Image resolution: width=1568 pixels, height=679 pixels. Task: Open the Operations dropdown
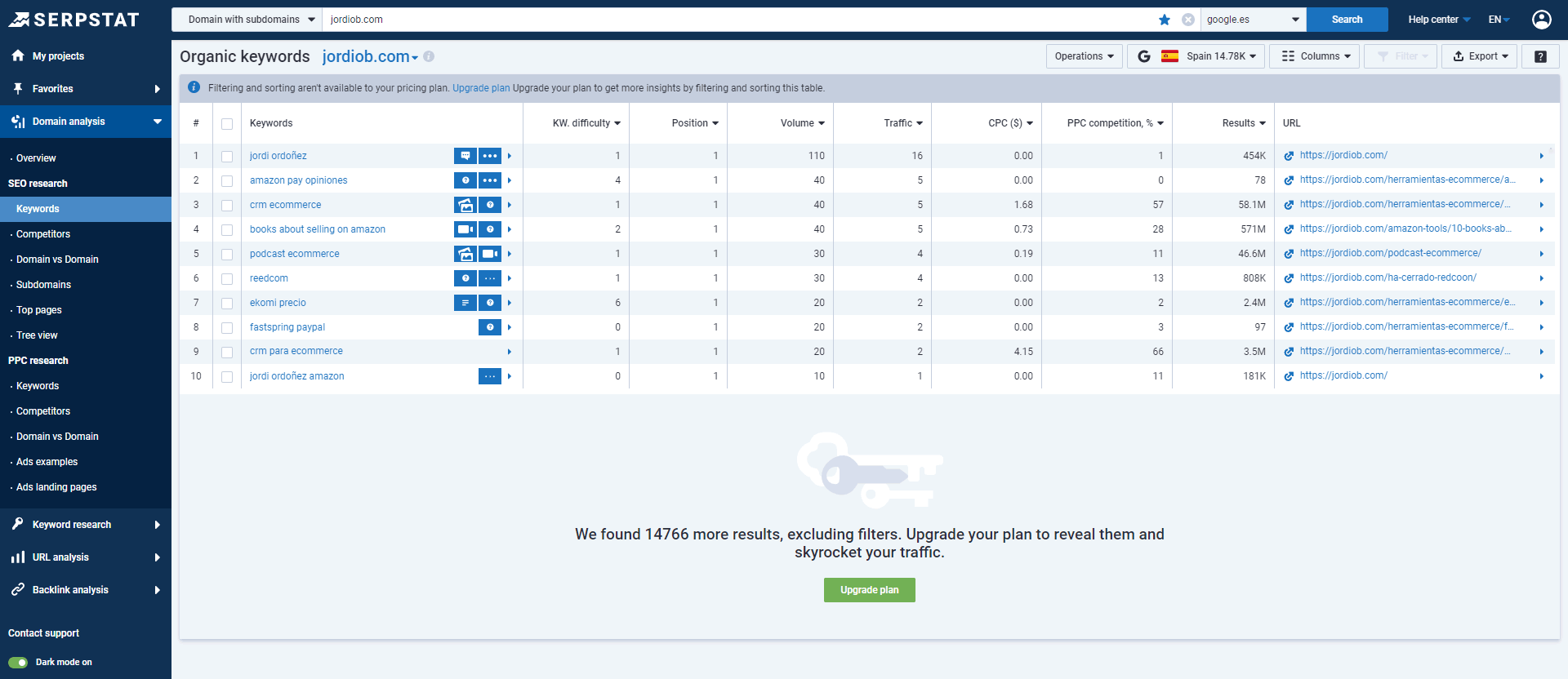[1084, 56]
